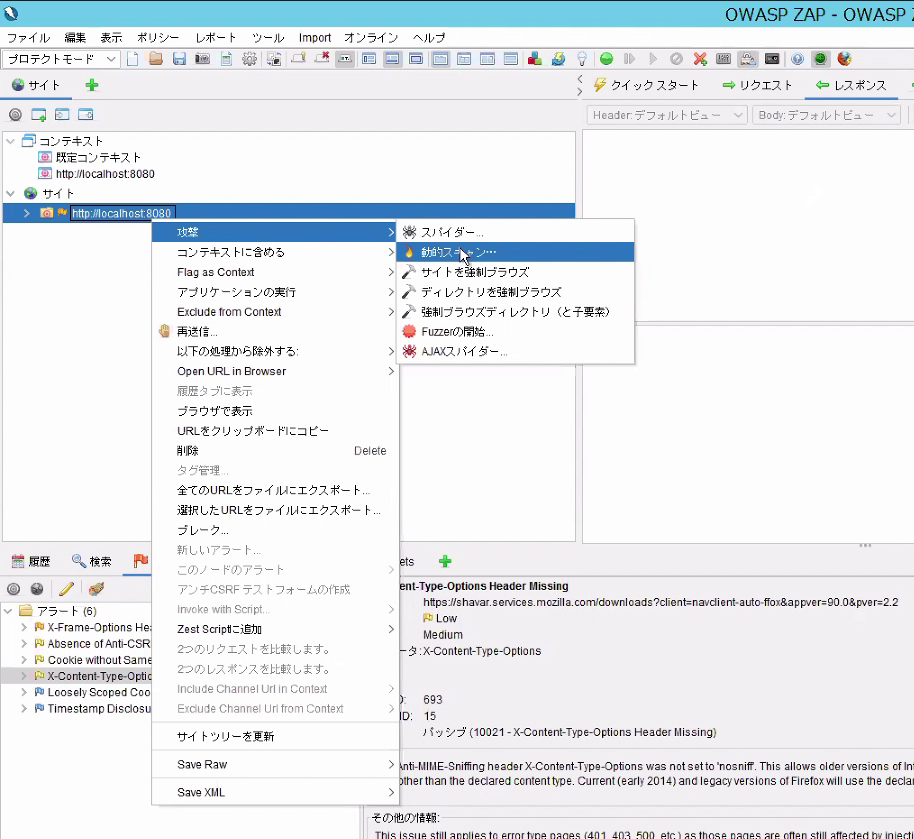Open the Header デフォルトビュー dropdown
The height and width of the screenshot is (839, 914).
pyautogui.click(x=666, y=115)
